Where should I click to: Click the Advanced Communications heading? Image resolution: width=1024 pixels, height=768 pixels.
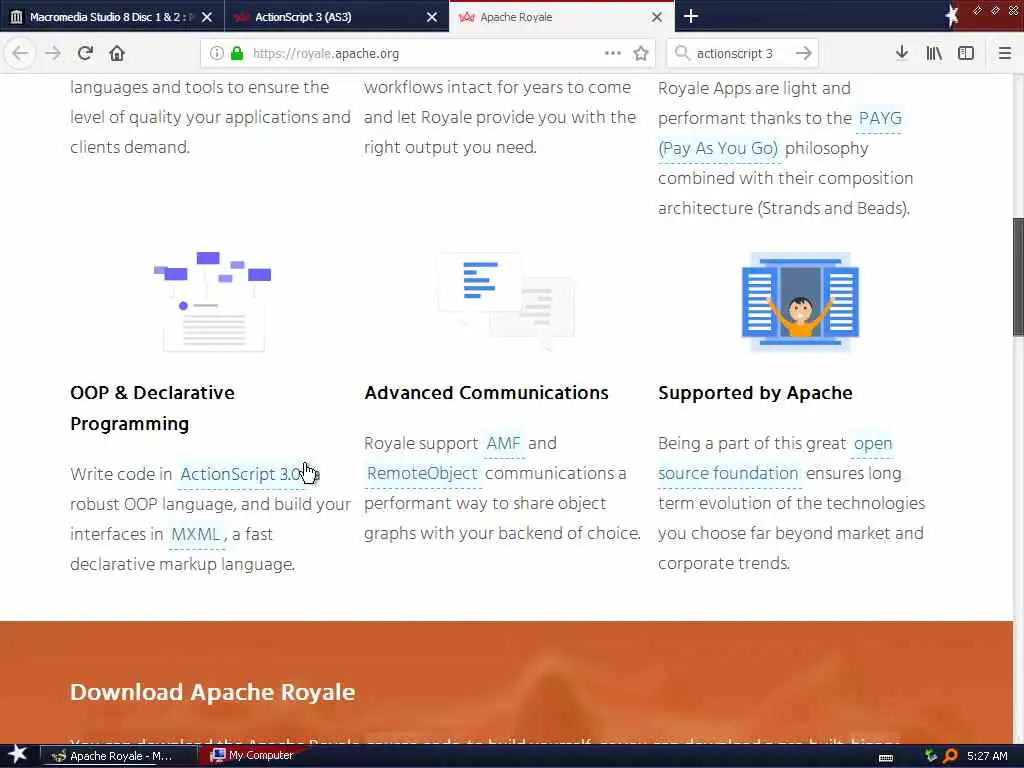pyautogui.click(x=487, y=393)
